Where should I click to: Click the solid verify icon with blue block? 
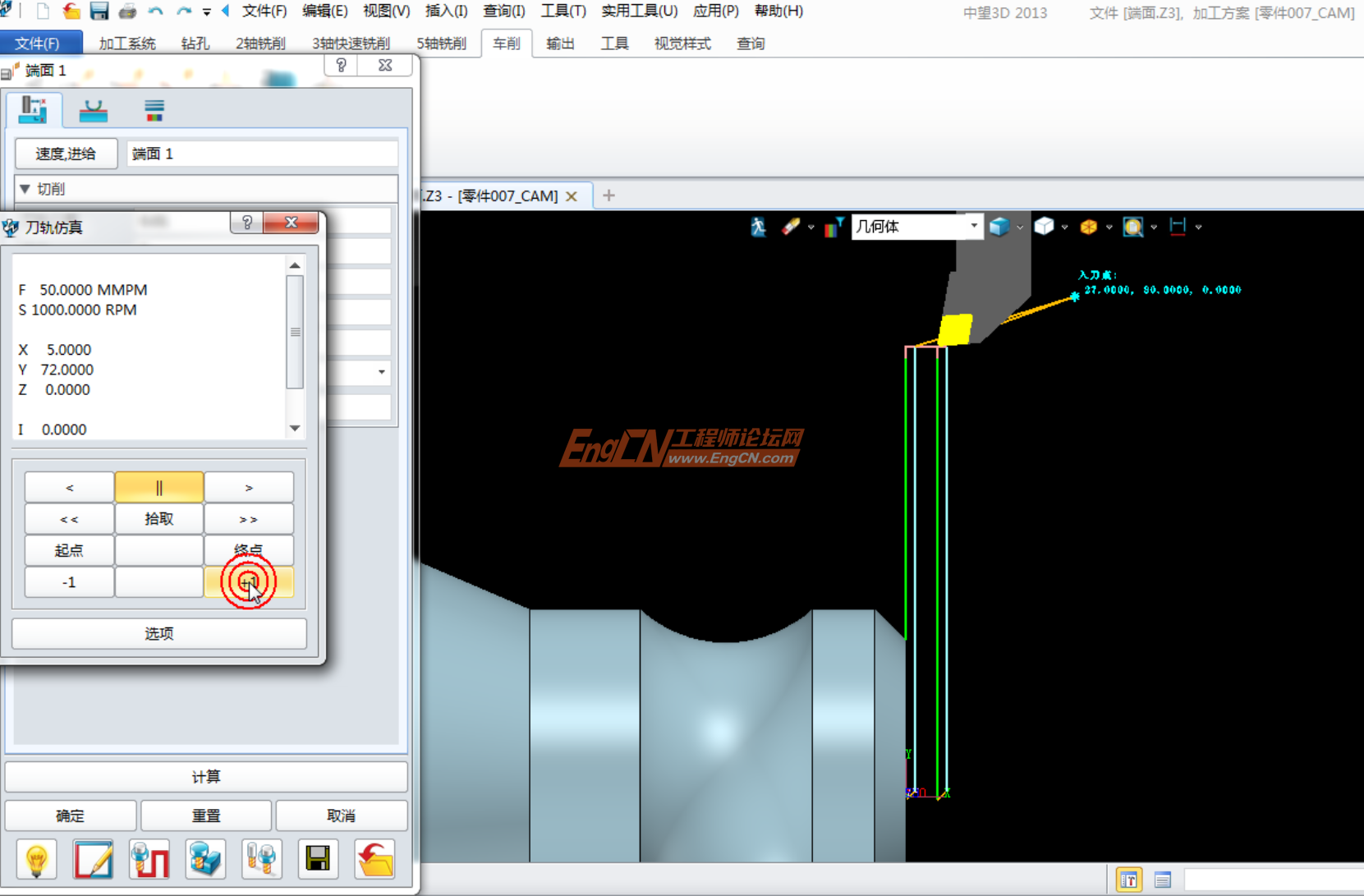click(205, 859)
